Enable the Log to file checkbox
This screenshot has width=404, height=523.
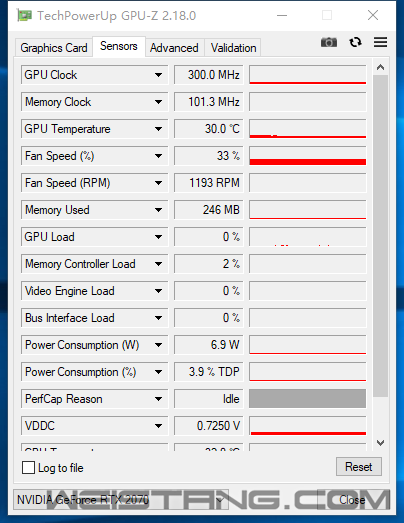click(28, 467)
